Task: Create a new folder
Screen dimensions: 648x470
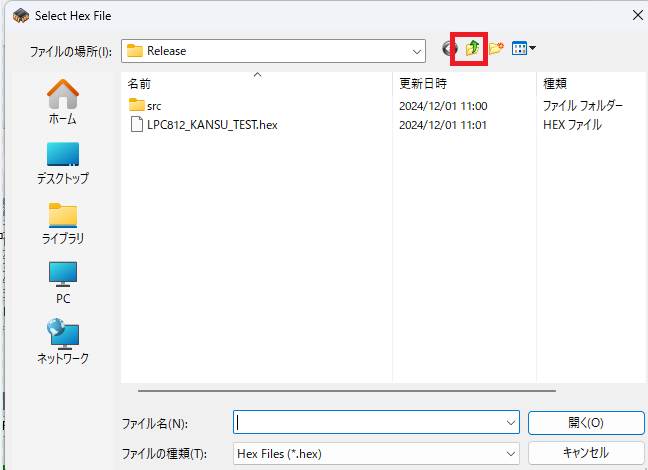Action: (496, 48)
